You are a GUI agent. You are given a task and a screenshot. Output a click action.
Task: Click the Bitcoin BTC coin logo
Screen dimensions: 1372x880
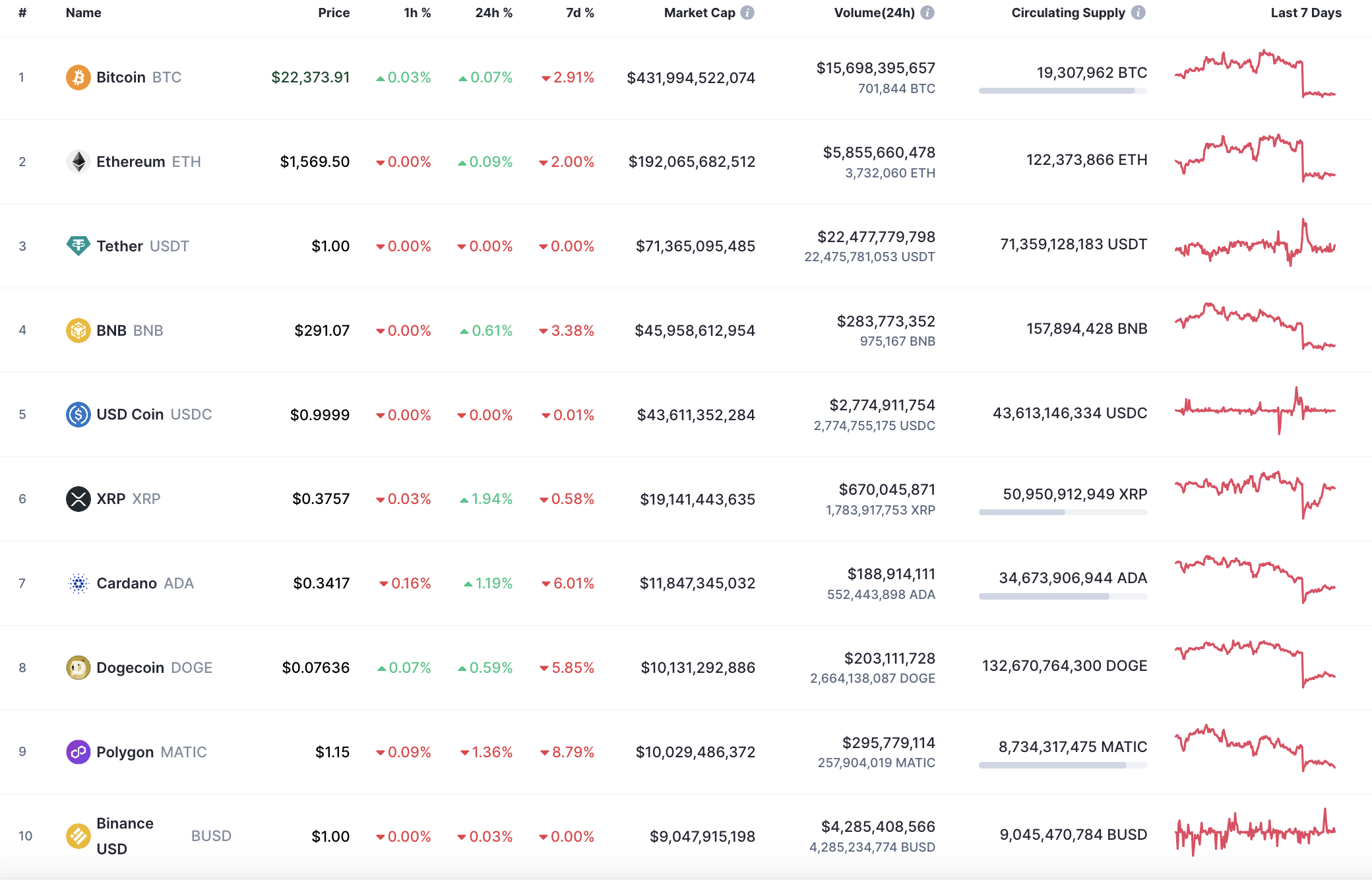(78, 77)
